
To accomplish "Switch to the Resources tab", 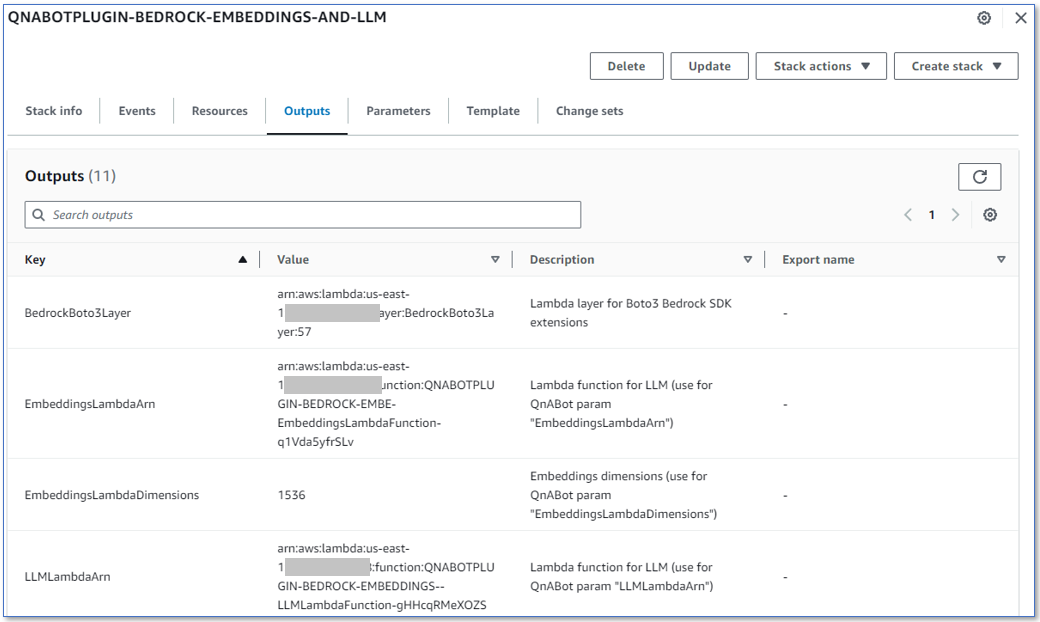I will (220, 111).
